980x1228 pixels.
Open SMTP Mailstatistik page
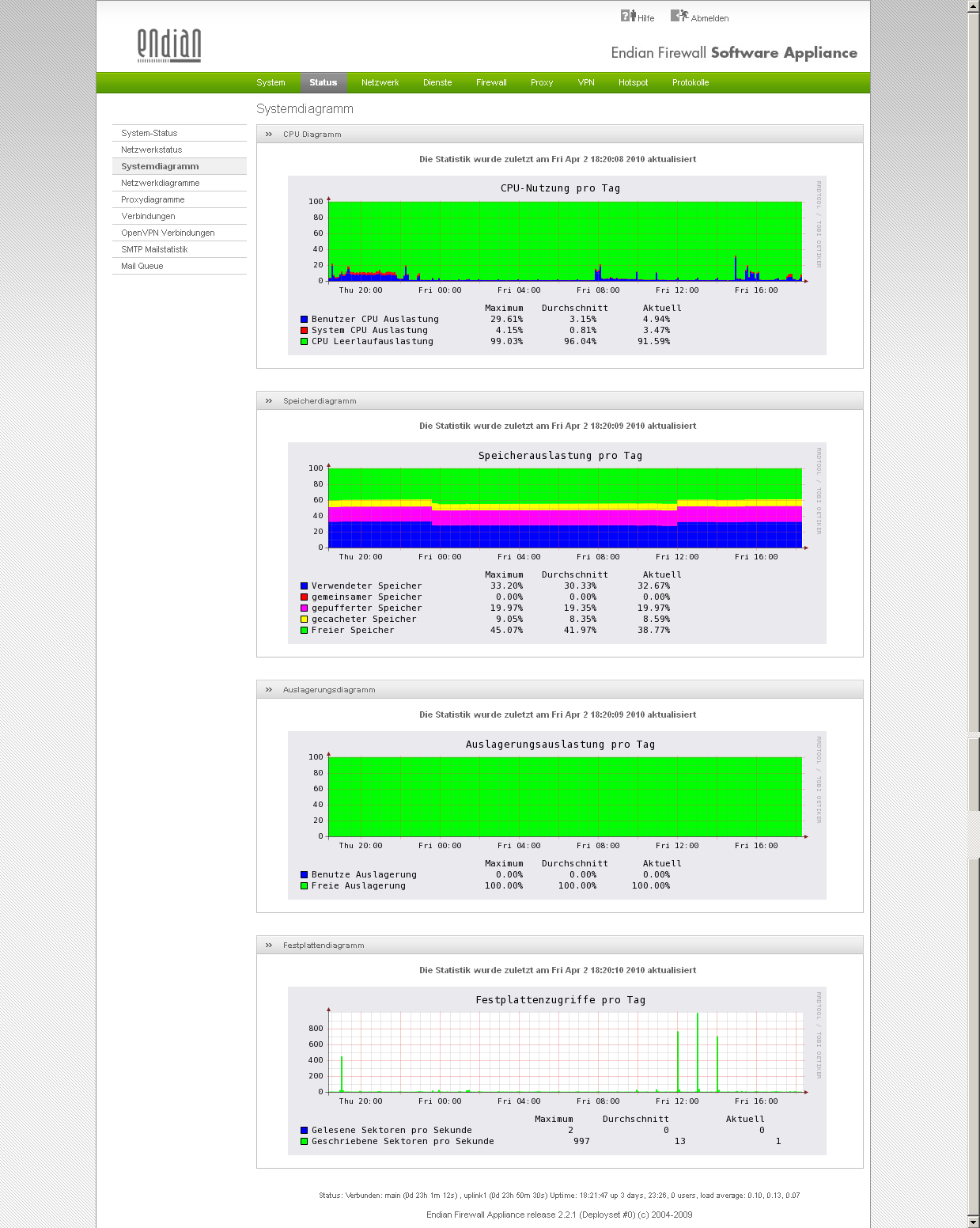point(154,249)
